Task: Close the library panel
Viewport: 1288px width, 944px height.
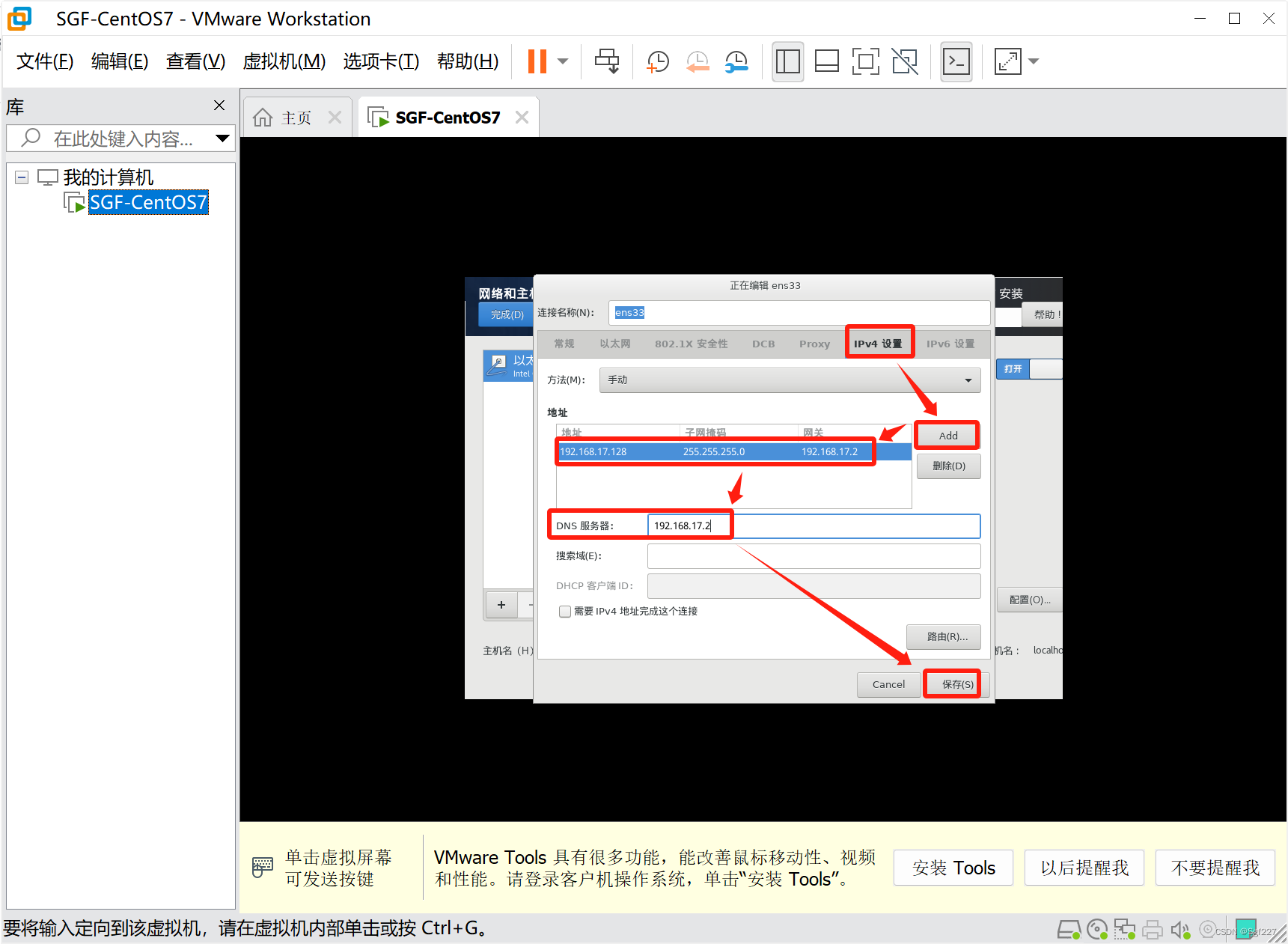Action: click(219, 106)
